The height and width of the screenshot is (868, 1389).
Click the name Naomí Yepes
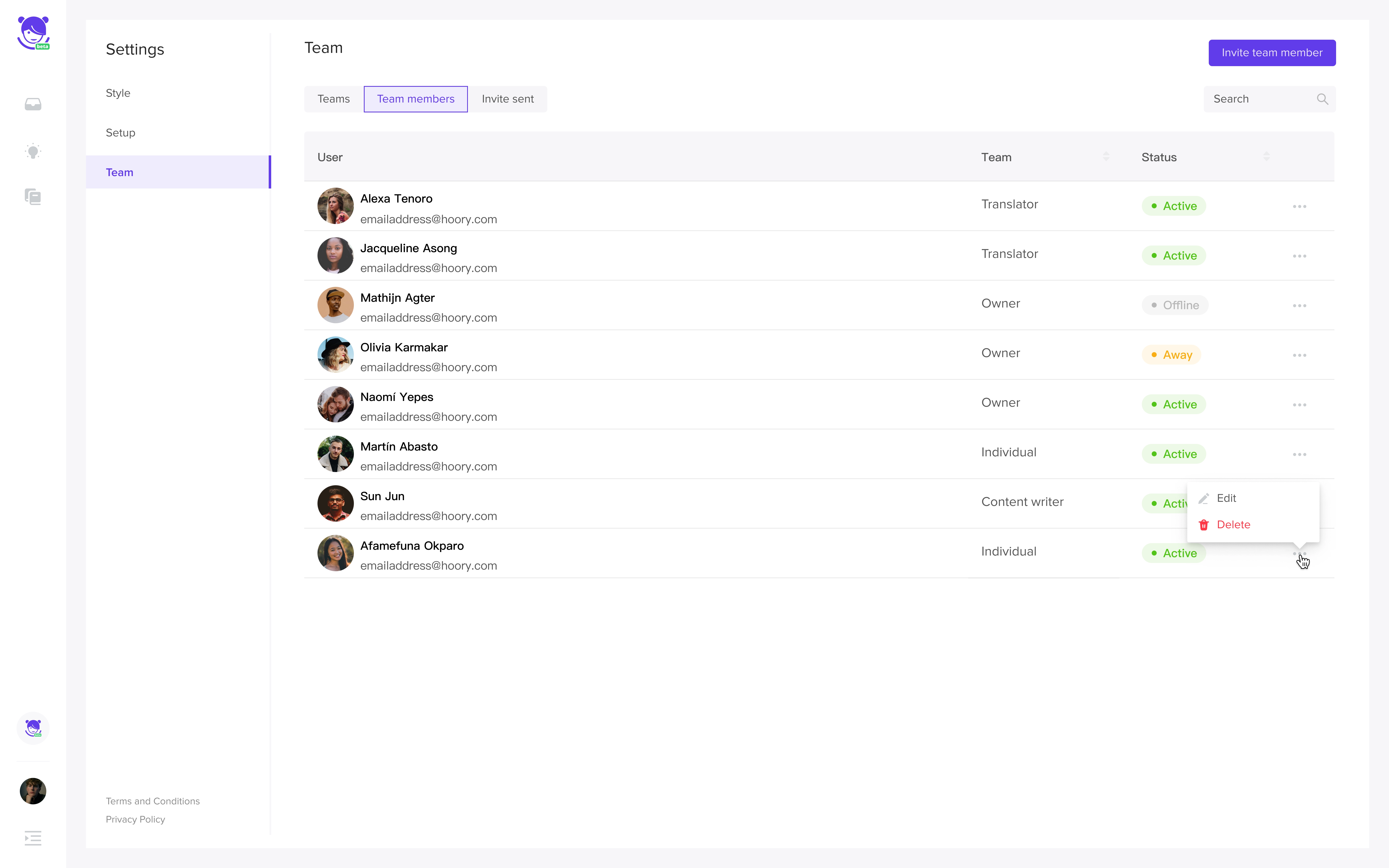point(397,397)
